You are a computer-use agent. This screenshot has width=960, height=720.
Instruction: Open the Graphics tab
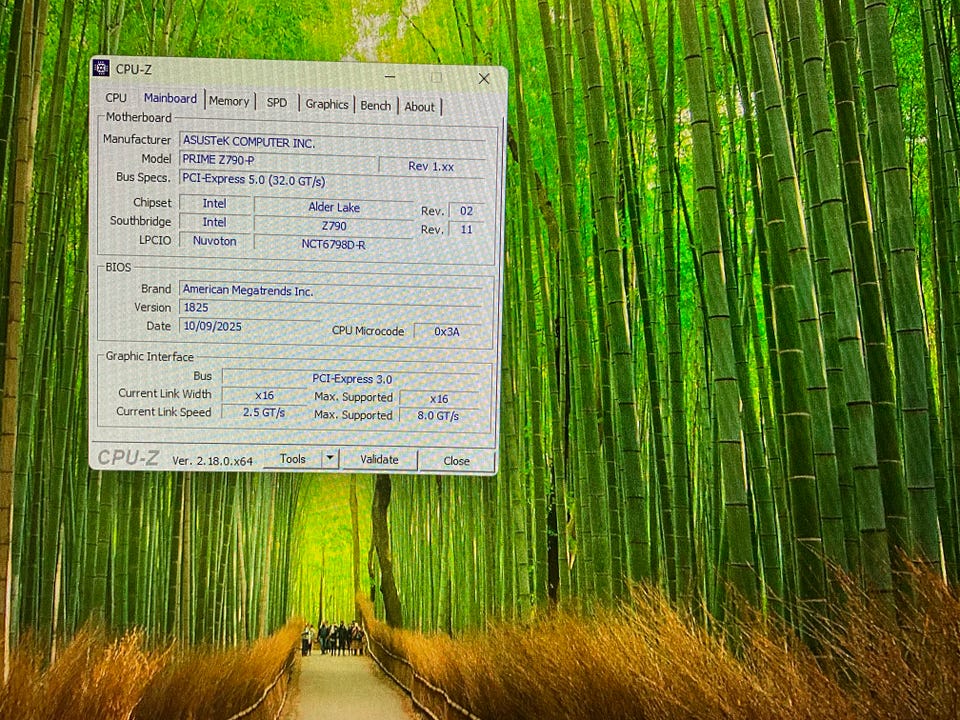click(327, 104)
